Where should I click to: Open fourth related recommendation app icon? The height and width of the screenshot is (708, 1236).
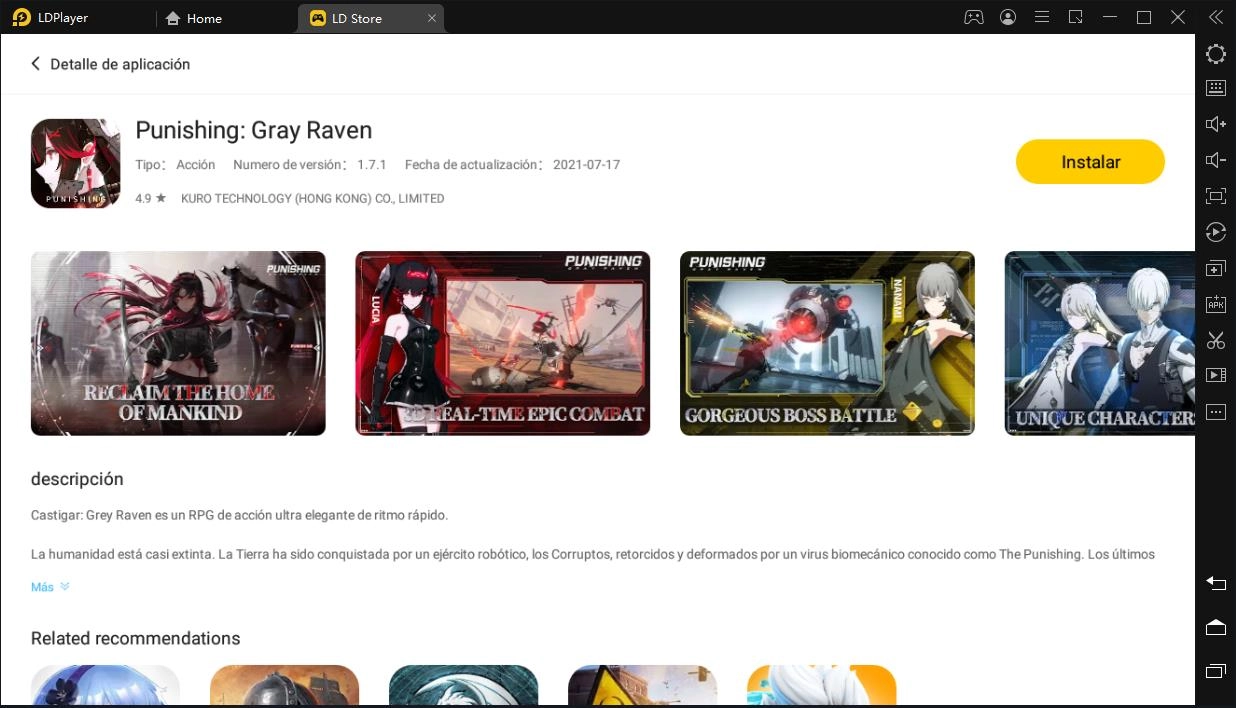642,686
